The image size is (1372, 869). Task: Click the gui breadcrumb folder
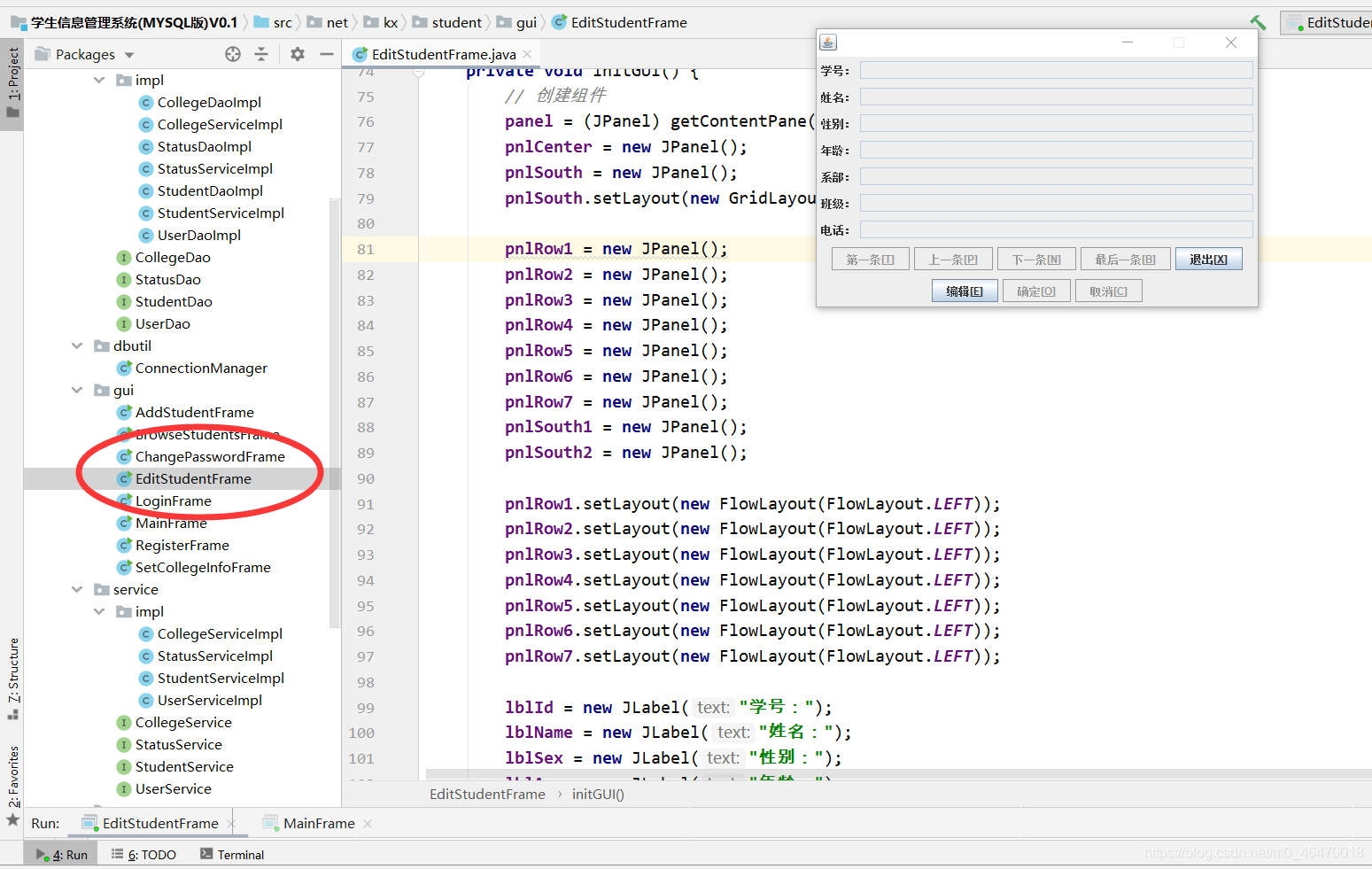pos(517,22)
